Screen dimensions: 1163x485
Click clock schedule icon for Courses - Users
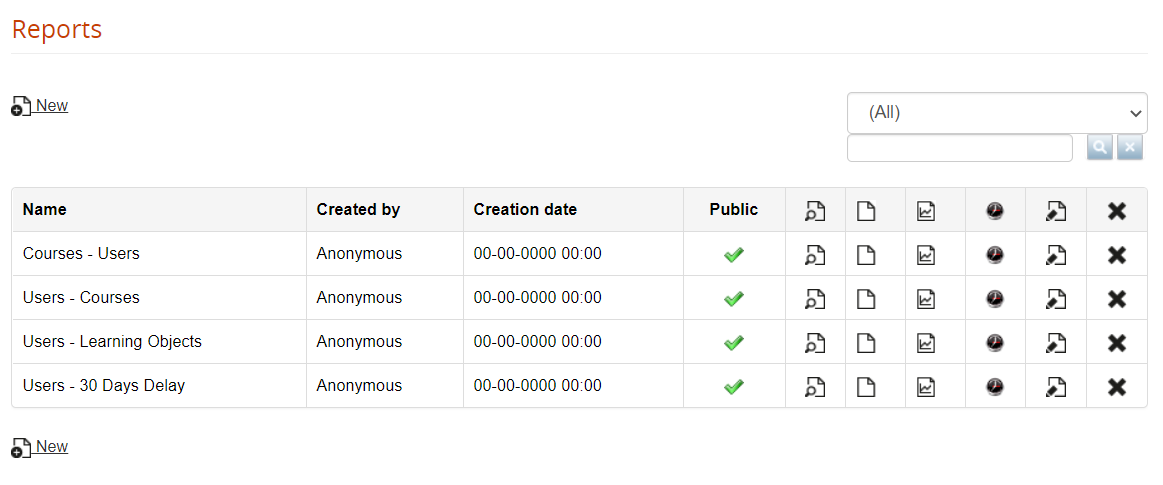pyautogui.click(x=995, y=255)
